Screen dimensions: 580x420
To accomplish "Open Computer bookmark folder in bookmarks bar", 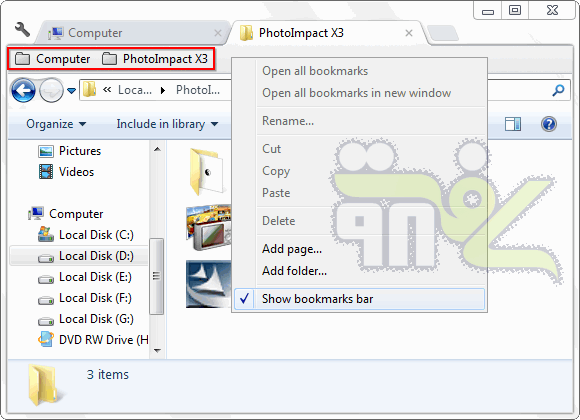I will [53, 59].
